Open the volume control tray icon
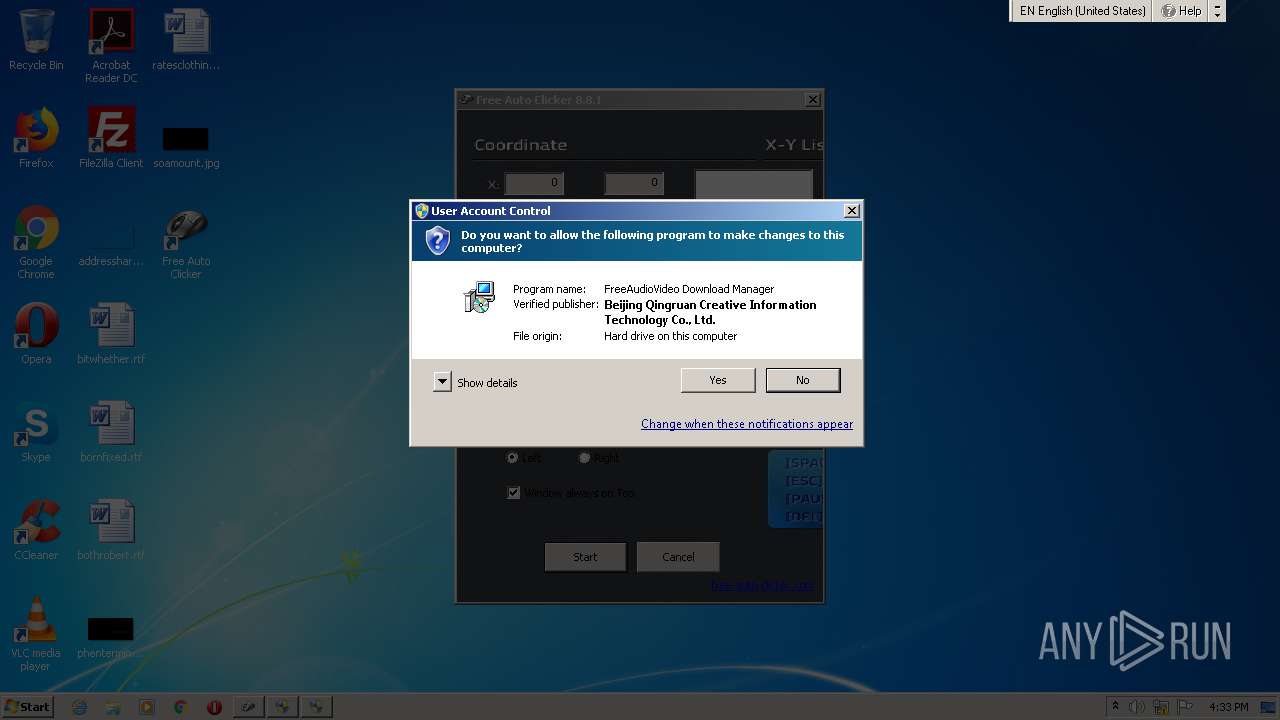 (x=1136, y=707)
